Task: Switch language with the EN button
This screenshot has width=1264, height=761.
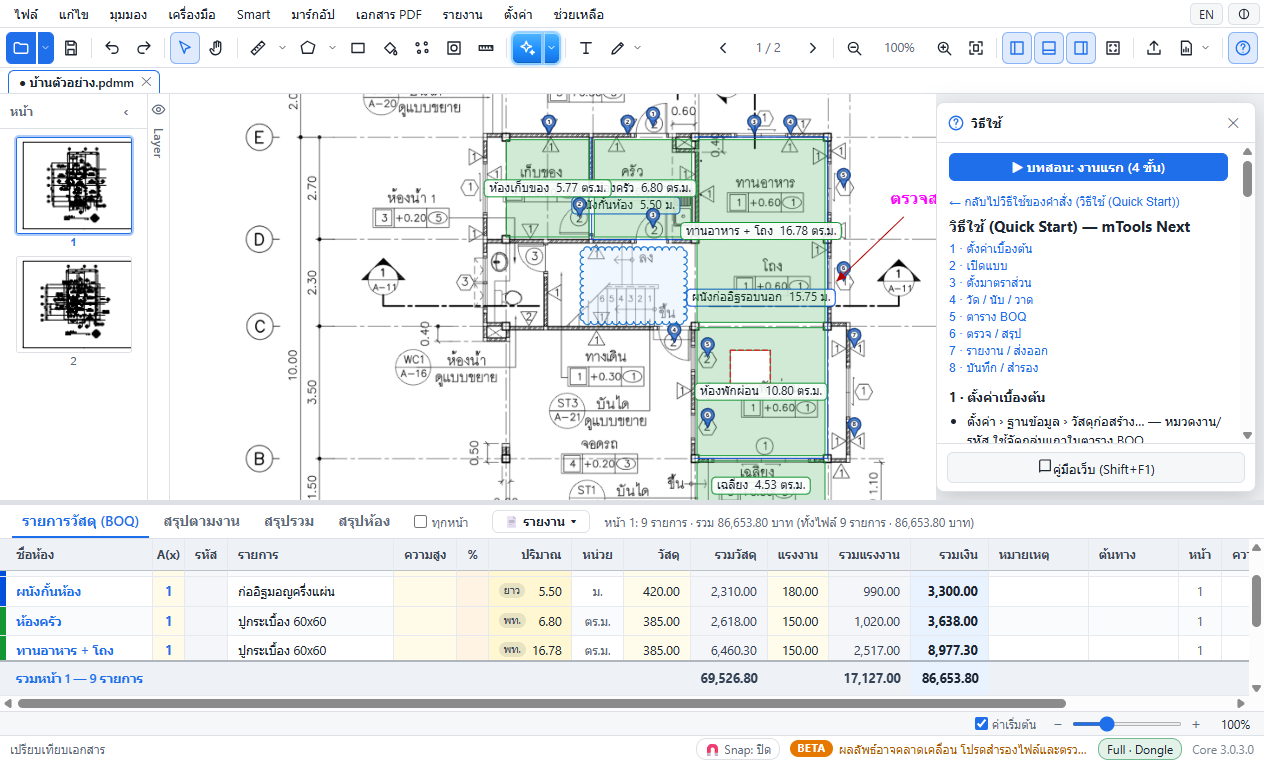Action: point(1207,15)
